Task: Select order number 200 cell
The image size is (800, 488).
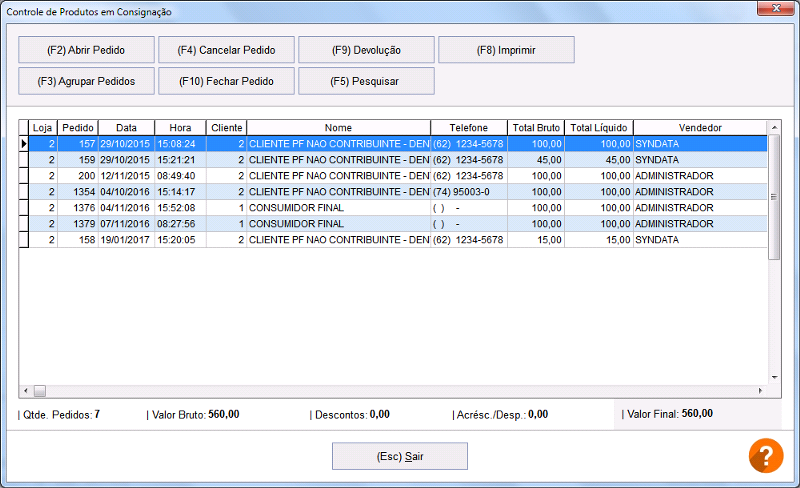Action: point(78,176)
